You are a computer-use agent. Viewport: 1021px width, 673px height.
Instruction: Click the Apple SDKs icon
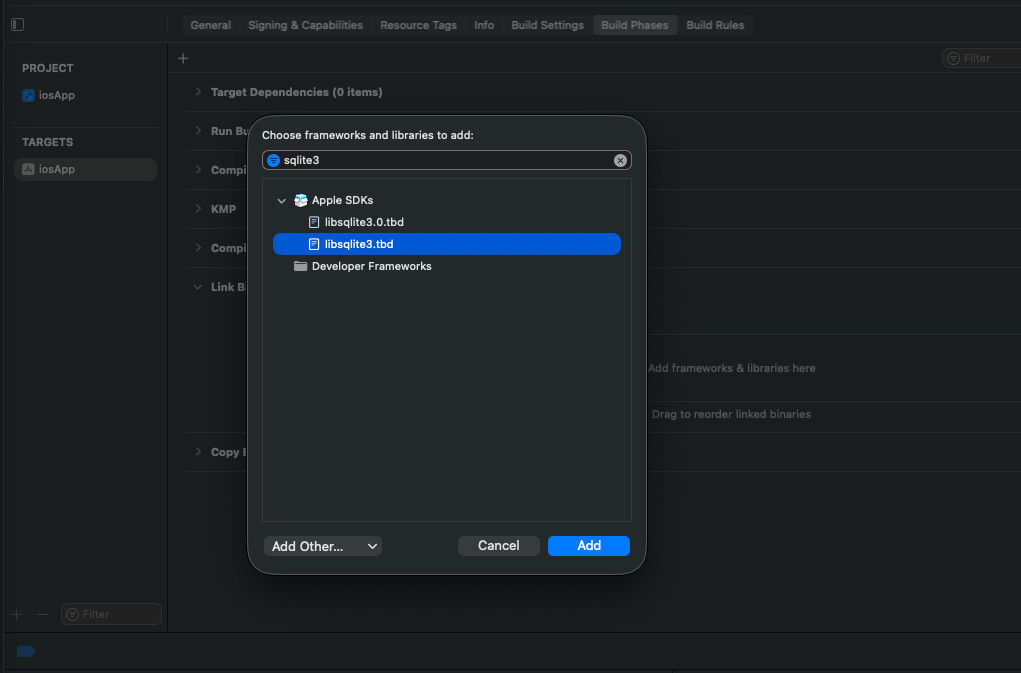[x=300, y=200]
